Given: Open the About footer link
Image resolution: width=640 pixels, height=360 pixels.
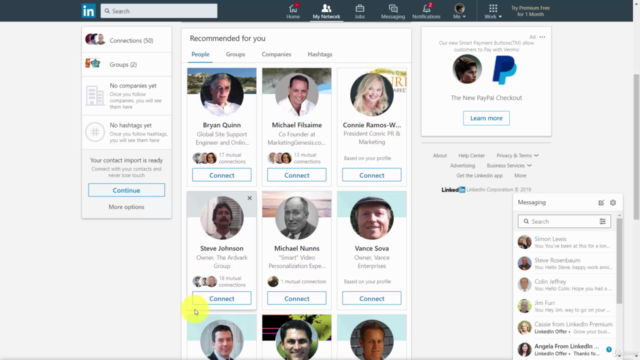Looking at the screenshot, I should pos(440,156).
